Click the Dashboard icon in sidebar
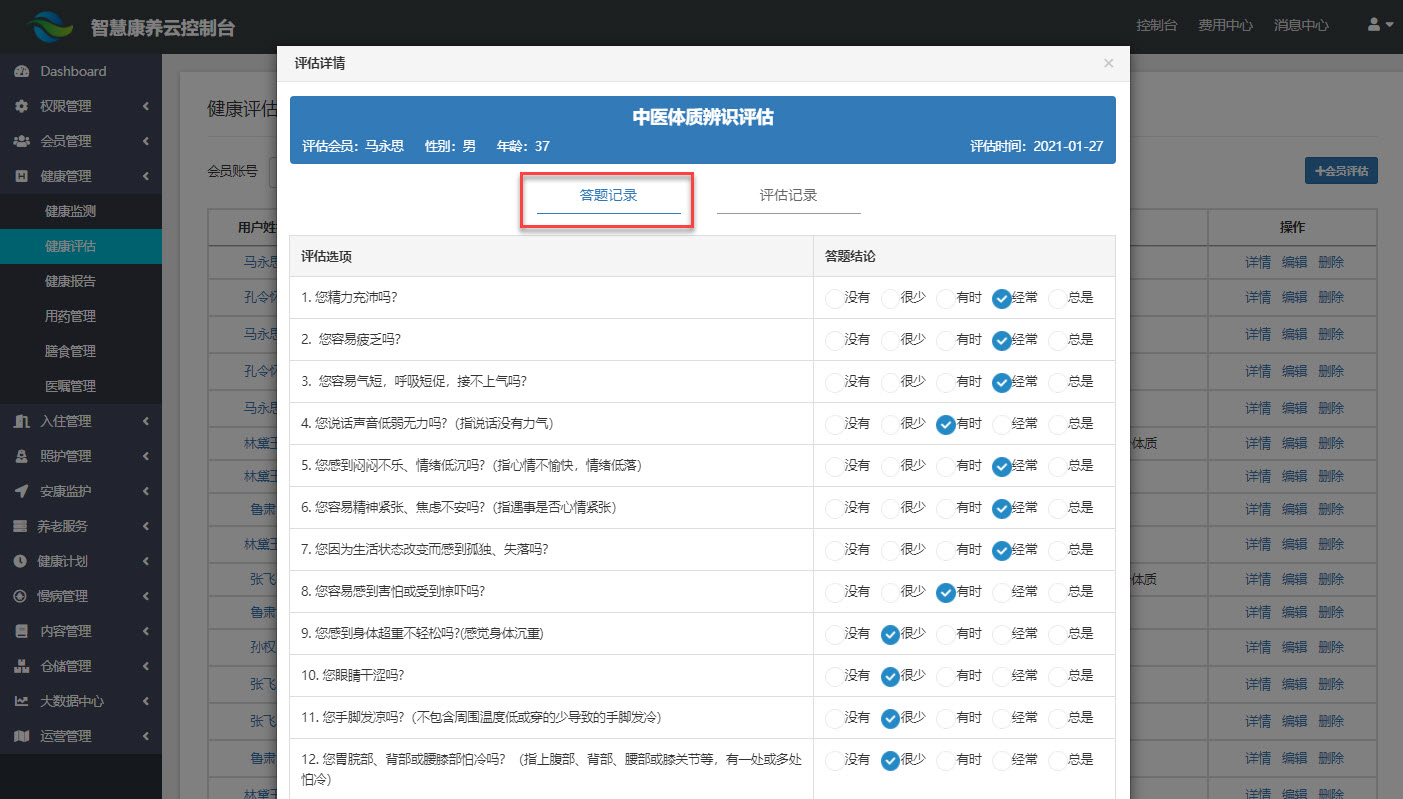 tap(21, 71)
